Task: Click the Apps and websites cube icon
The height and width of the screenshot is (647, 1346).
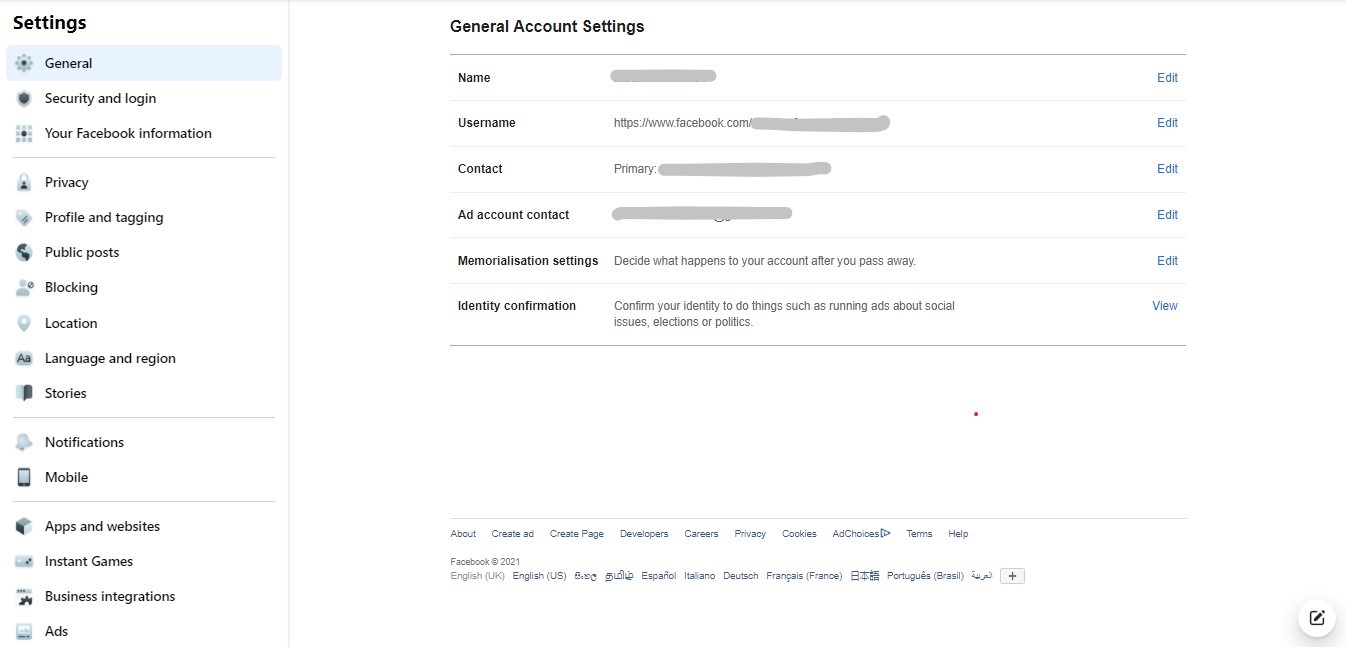Action: click(x=25, y=526)
